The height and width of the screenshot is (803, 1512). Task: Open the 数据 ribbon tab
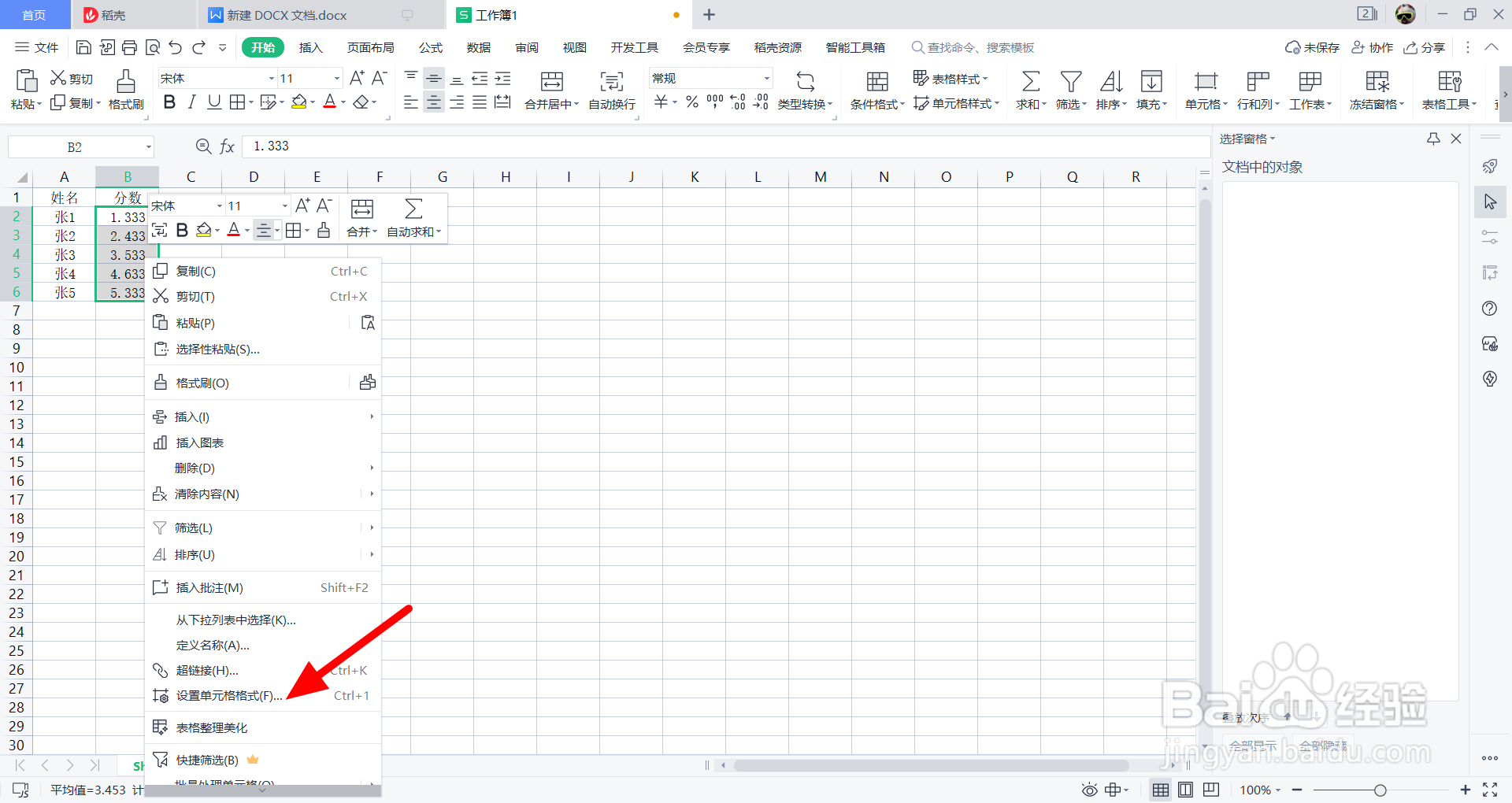pyautogui.click(x=478, y=48)
